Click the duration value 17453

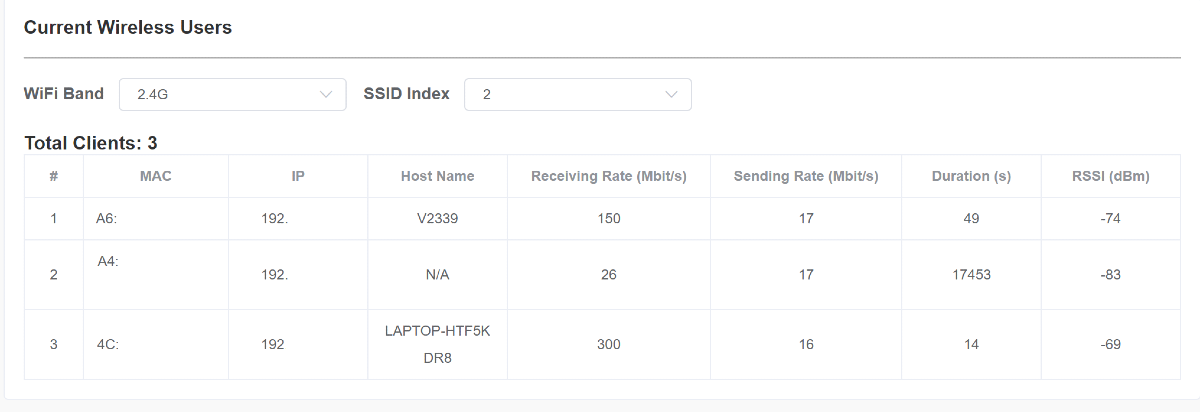coord(971,274)
